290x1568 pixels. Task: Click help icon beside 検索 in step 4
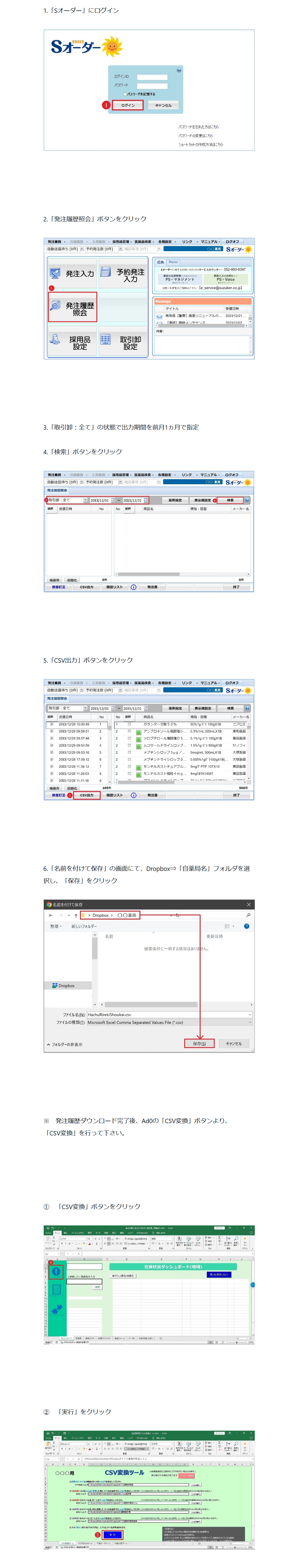(247, 500)
